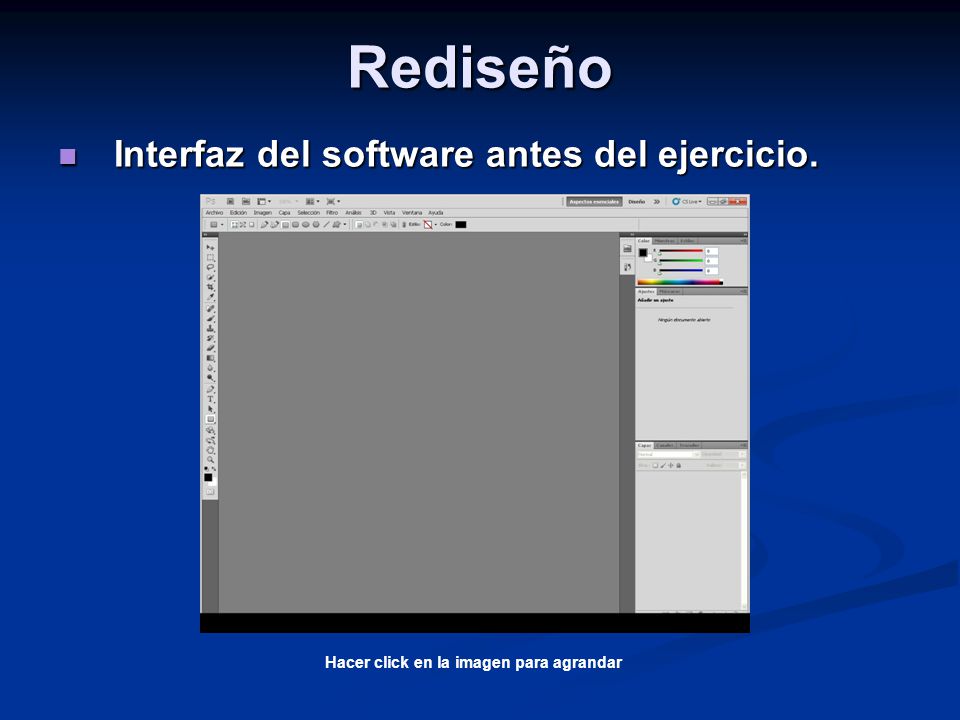
Task: Open the Edición menu
Action: 238,212
